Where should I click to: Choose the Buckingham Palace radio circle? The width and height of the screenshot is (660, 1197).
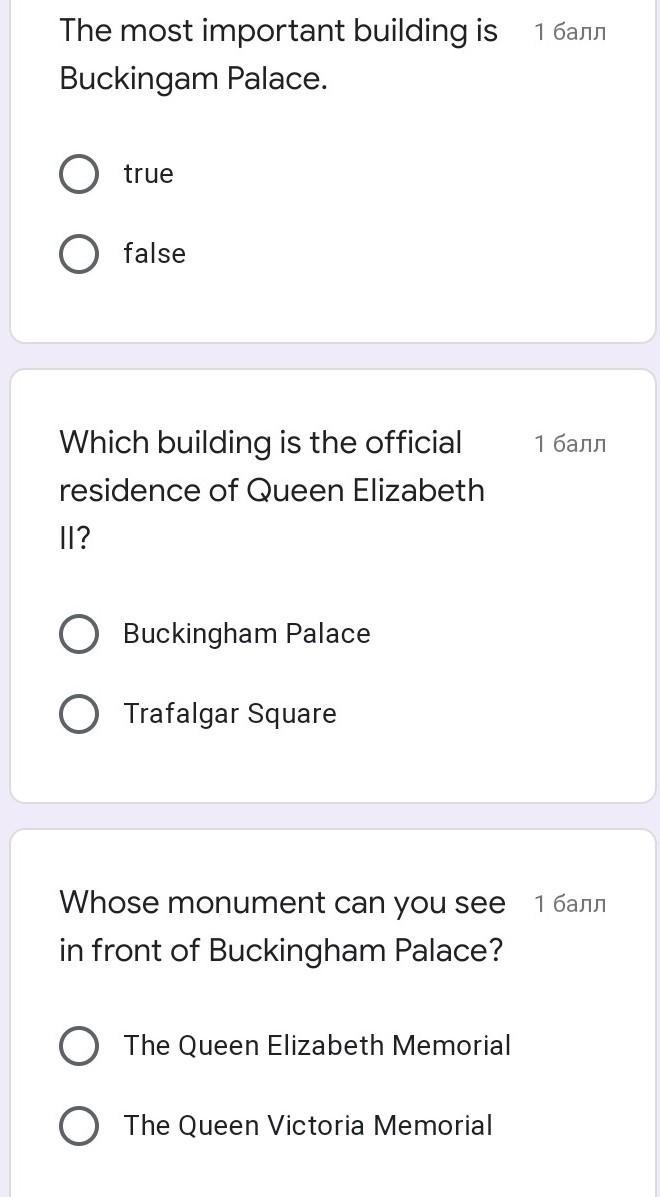click(79, 634)
